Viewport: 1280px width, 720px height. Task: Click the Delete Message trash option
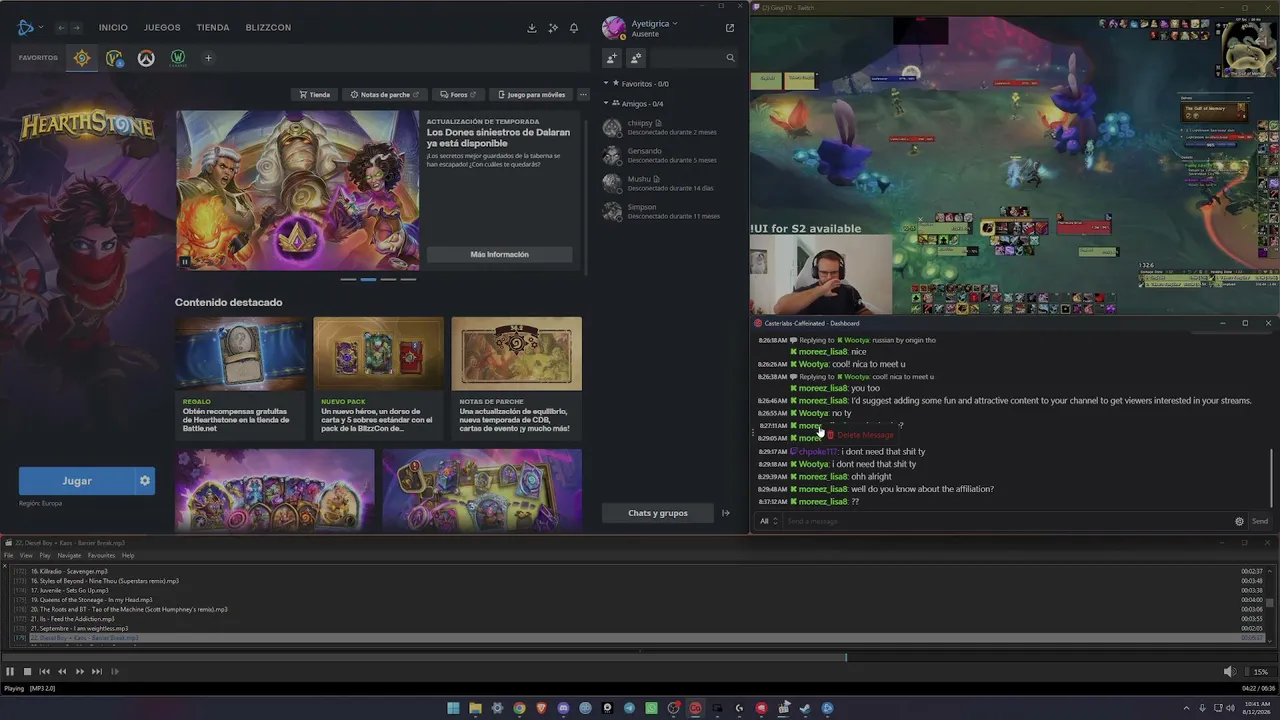[860, 435]
